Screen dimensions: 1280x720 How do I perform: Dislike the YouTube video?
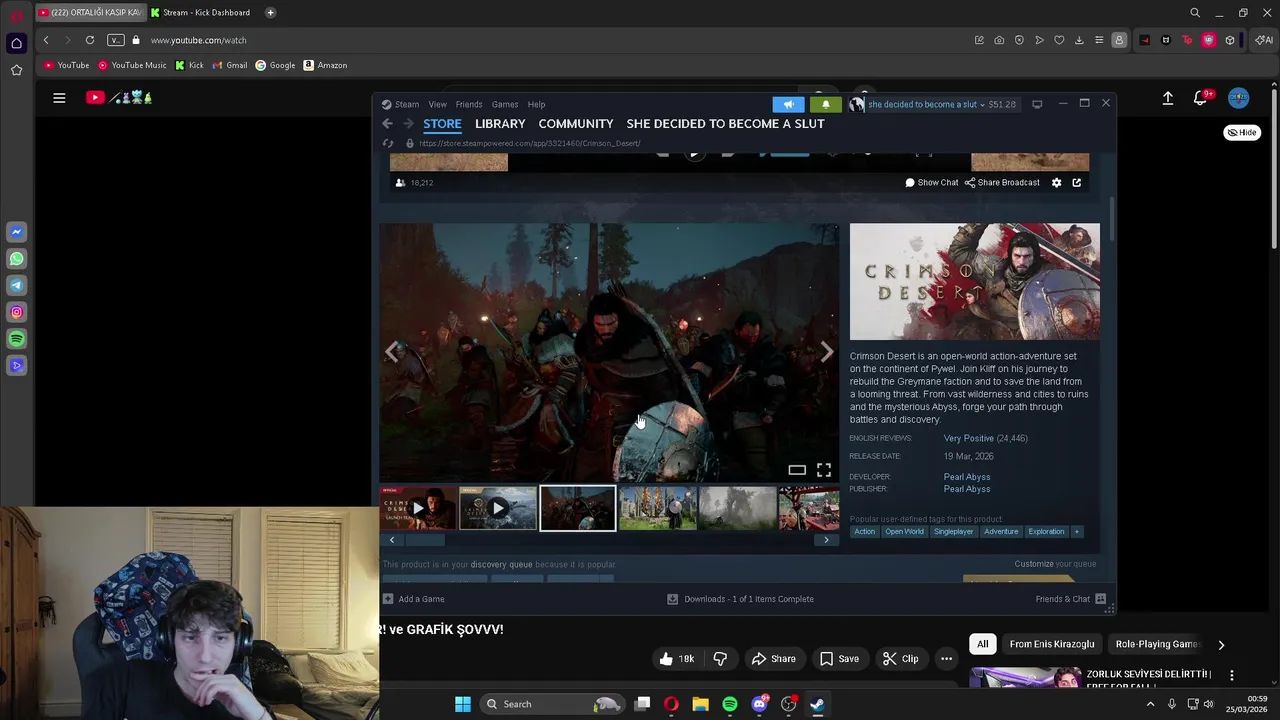(720, 659)
